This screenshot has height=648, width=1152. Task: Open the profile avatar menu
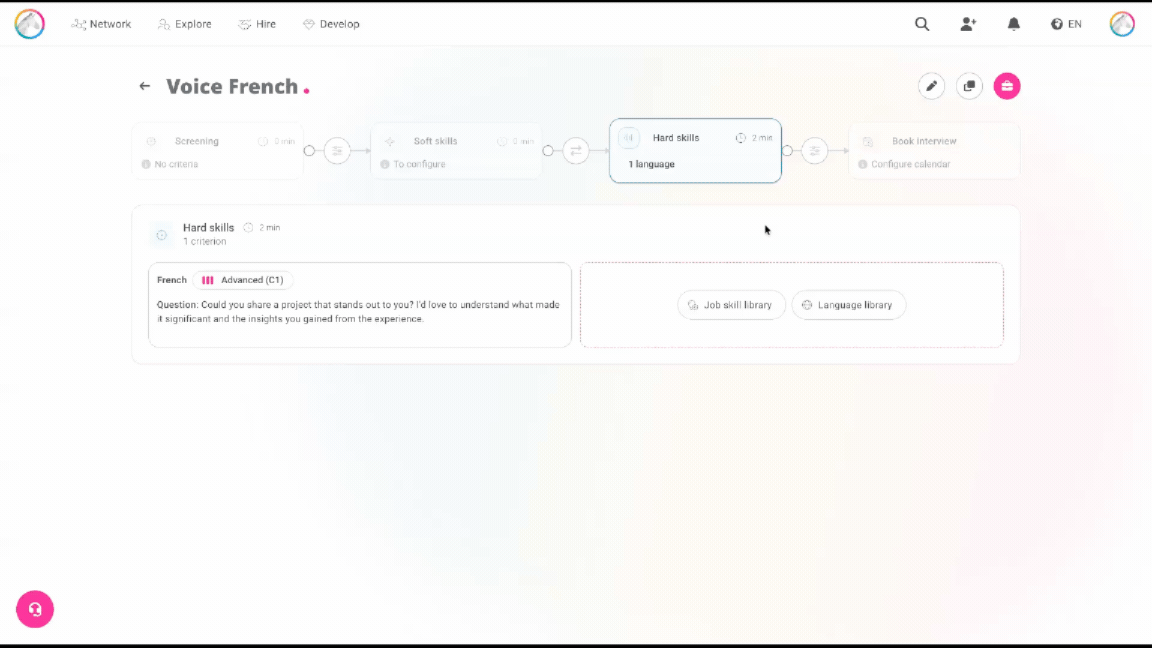[x=1122, y=24]
